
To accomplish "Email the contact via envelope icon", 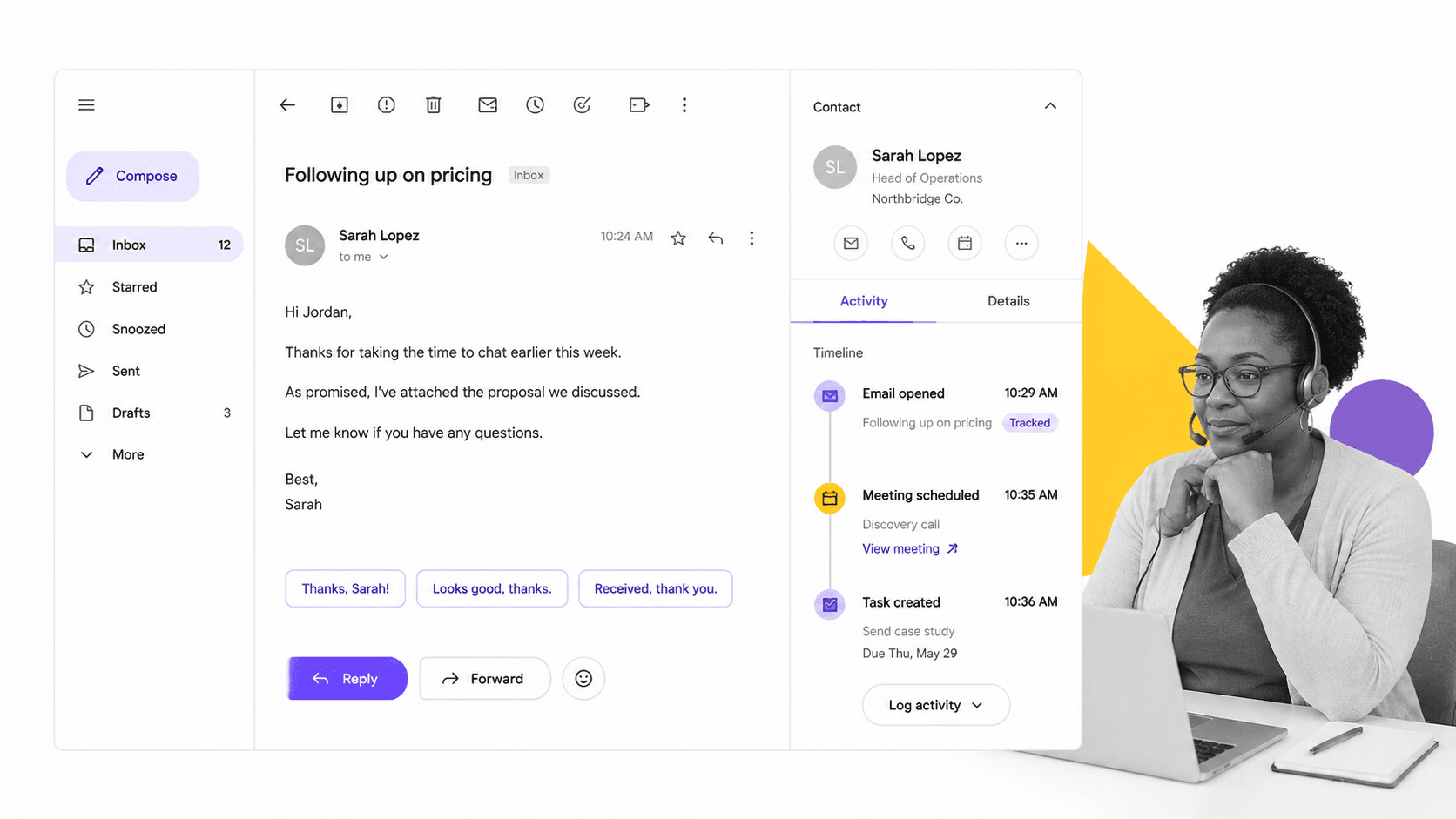I will 851,244.
